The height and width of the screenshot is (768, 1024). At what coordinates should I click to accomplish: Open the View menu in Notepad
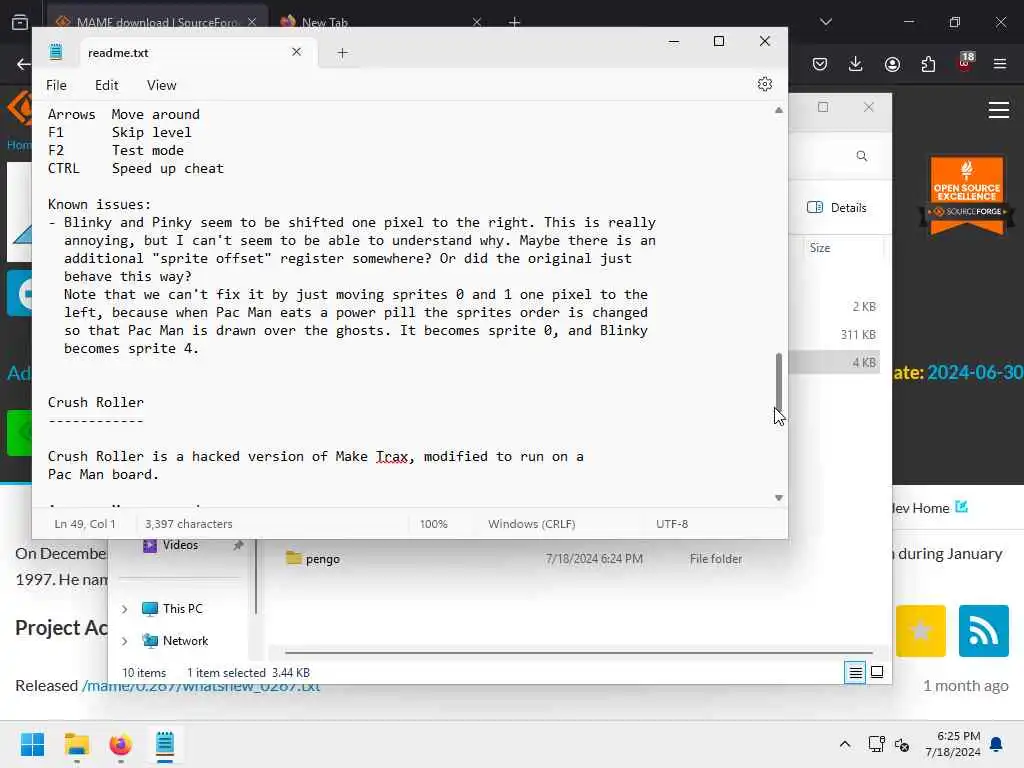[161, 85]
